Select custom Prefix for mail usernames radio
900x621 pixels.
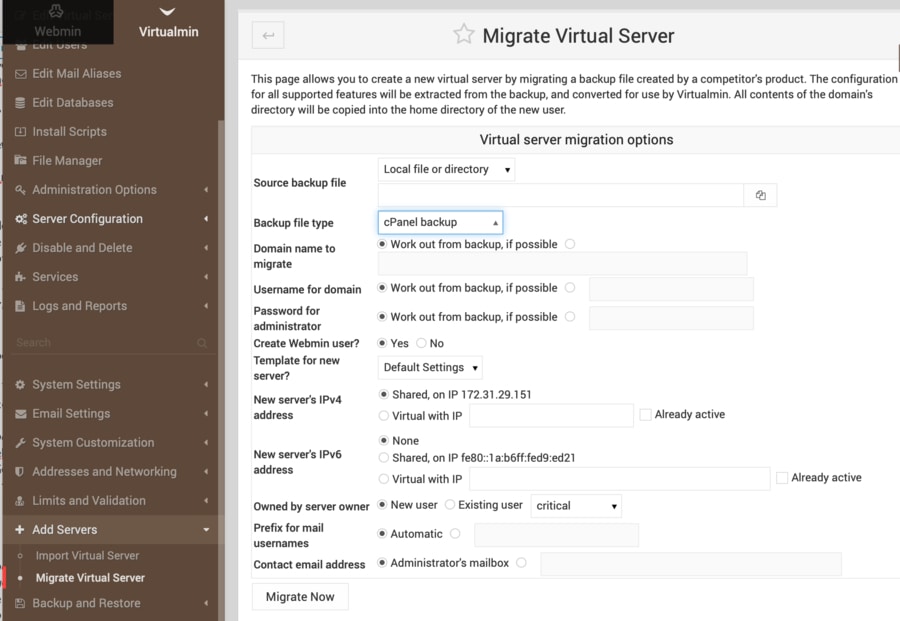(x=455, y=534)
